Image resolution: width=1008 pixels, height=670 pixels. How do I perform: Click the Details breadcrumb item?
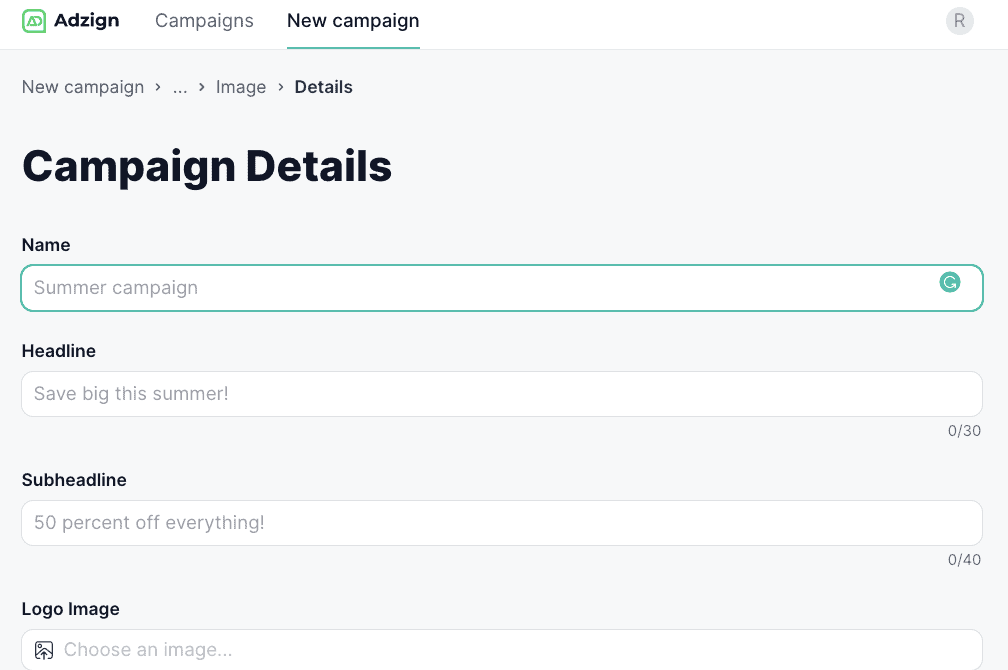click(323, 87)
